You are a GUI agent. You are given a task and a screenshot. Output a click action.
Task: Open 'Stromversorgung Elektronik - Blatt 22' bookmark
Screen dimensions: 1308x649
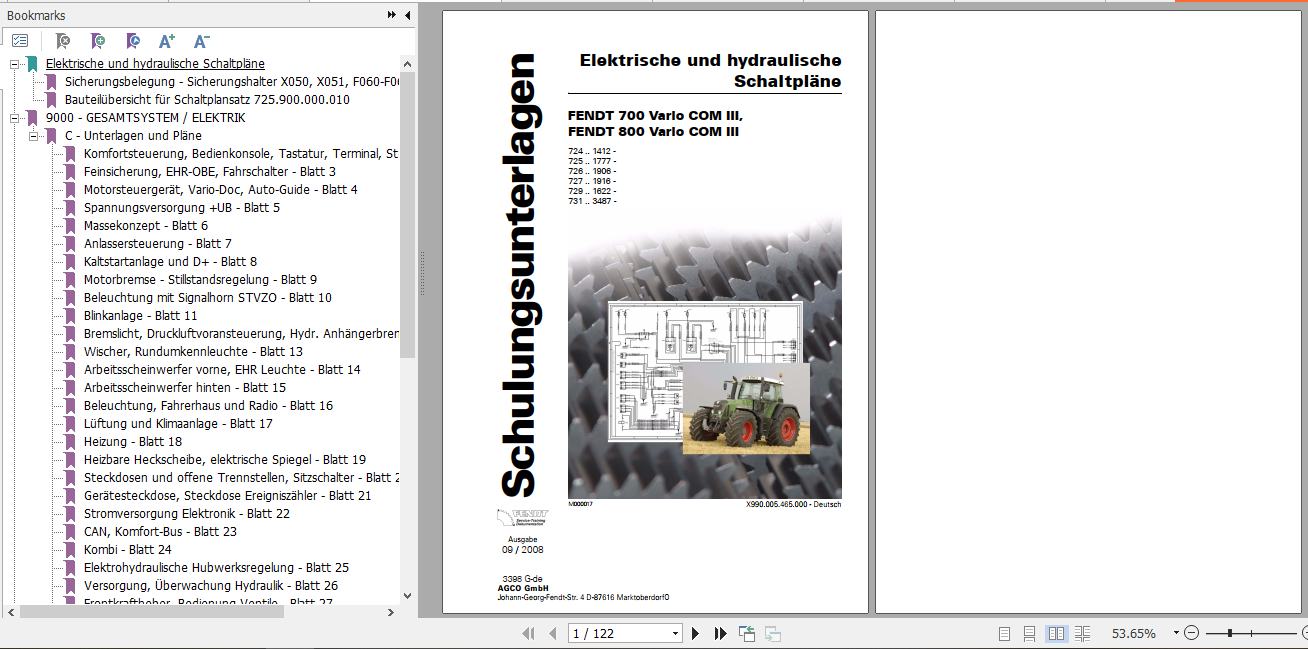pos(187,514)
